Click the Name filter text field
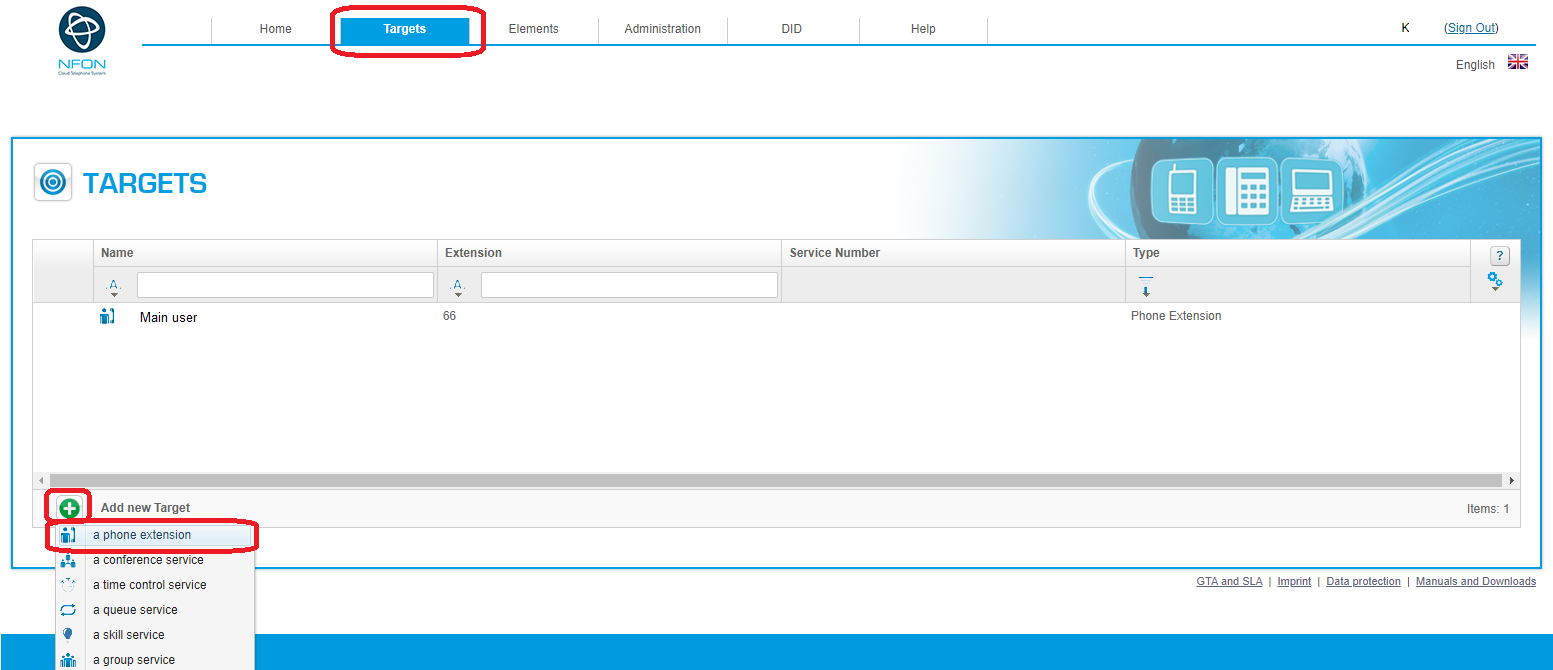This screenshot has height=670, width=1553. 285,285
